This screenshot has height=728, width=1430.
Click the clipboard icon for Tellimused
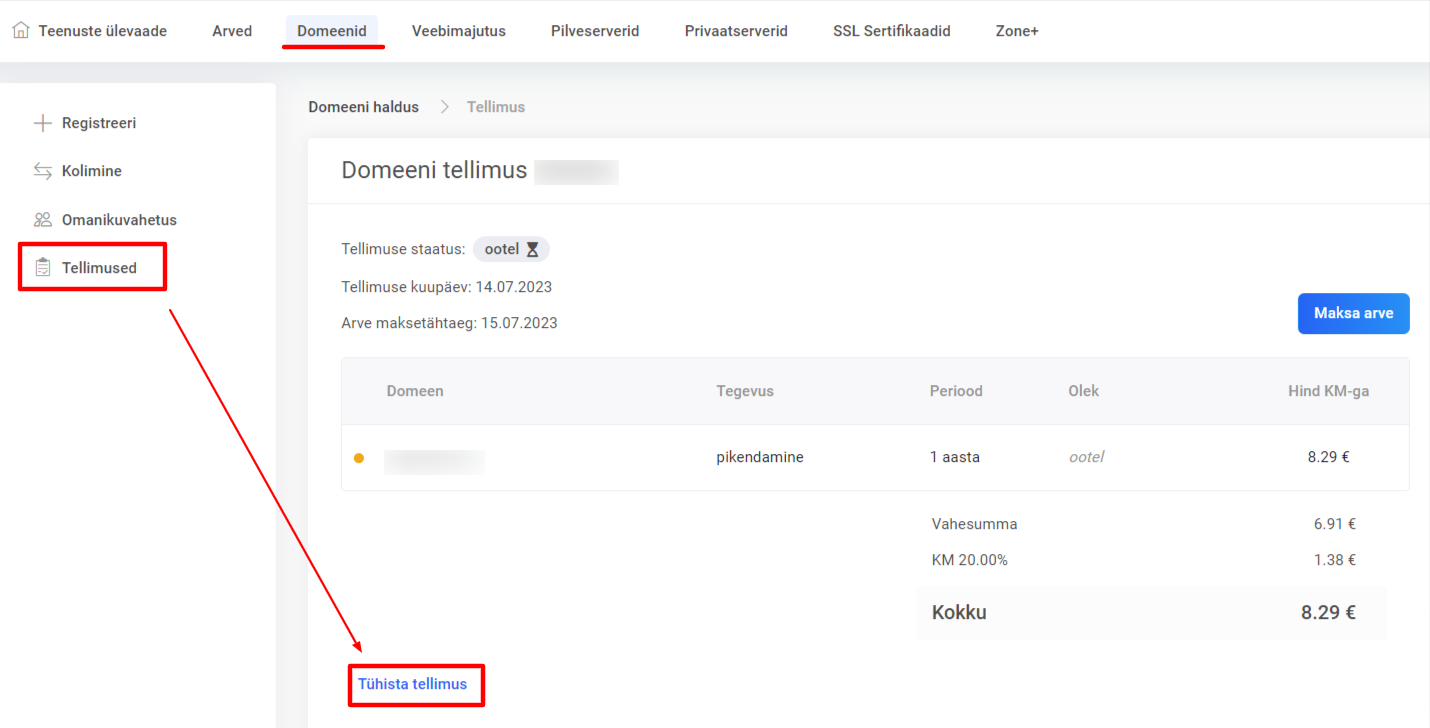pos(42,268)
